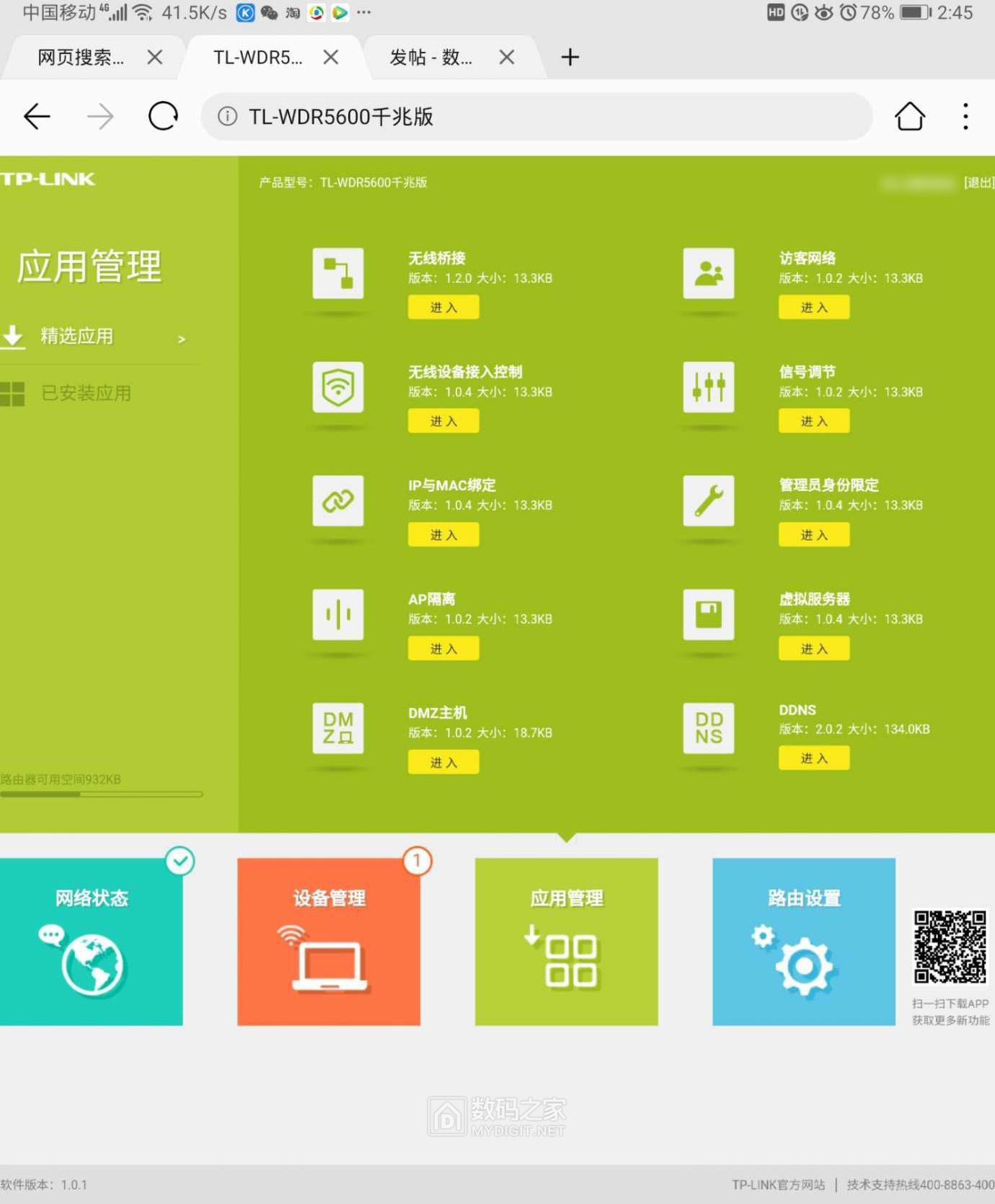Screen dimensions: 995x1204
Task: Open the 路由设置 tile
Action: (804, 942)
